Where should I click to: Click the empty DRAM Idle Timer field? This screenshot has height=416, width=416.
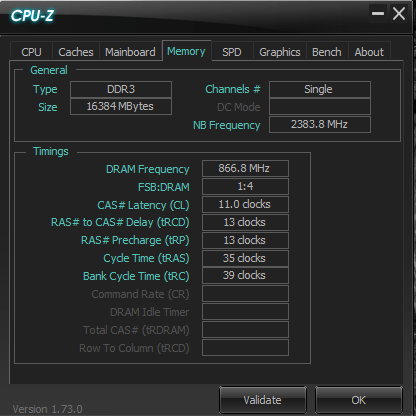(x=245, y=312)
